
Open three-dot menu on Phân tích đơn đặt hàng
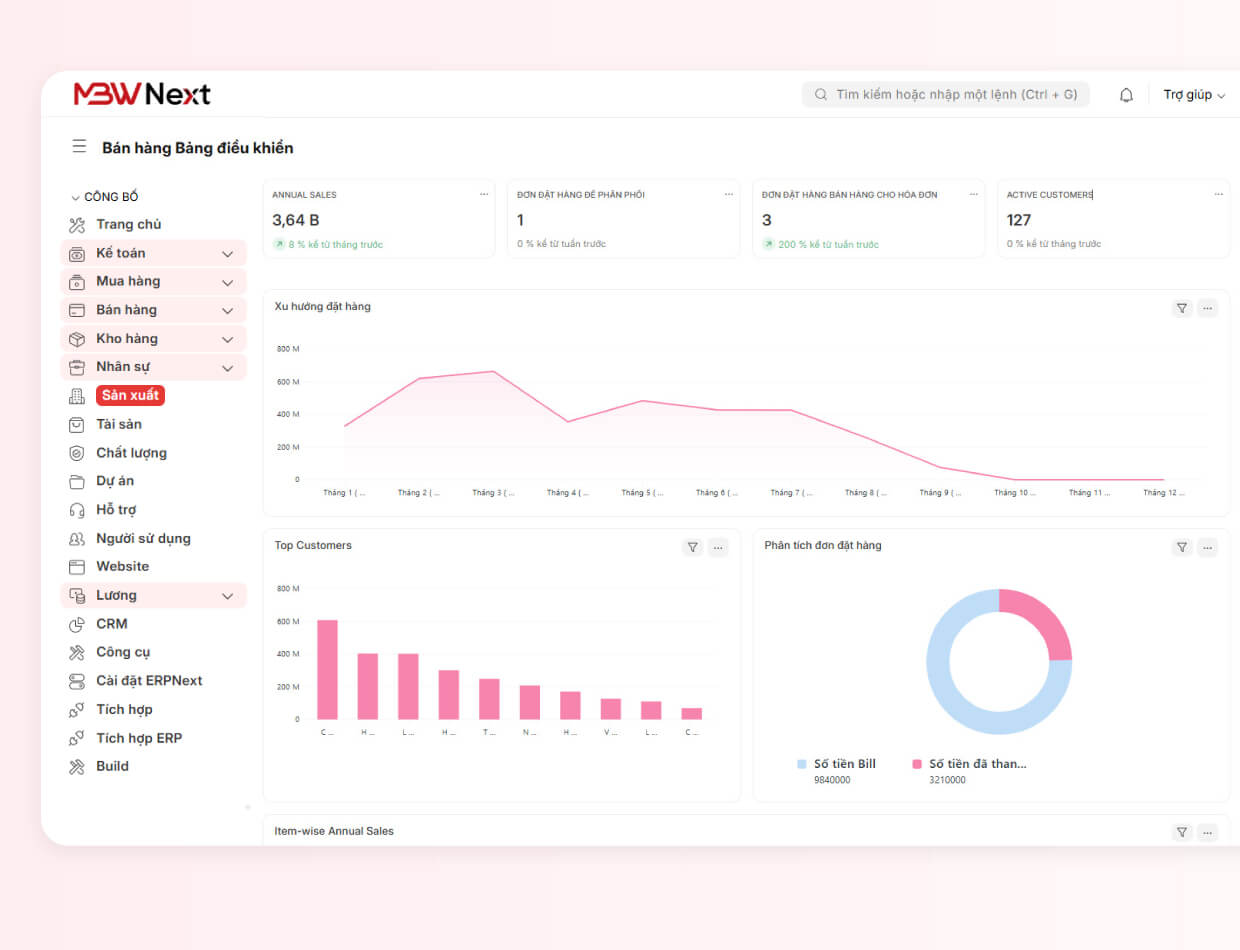click(x=1208, y=547)
